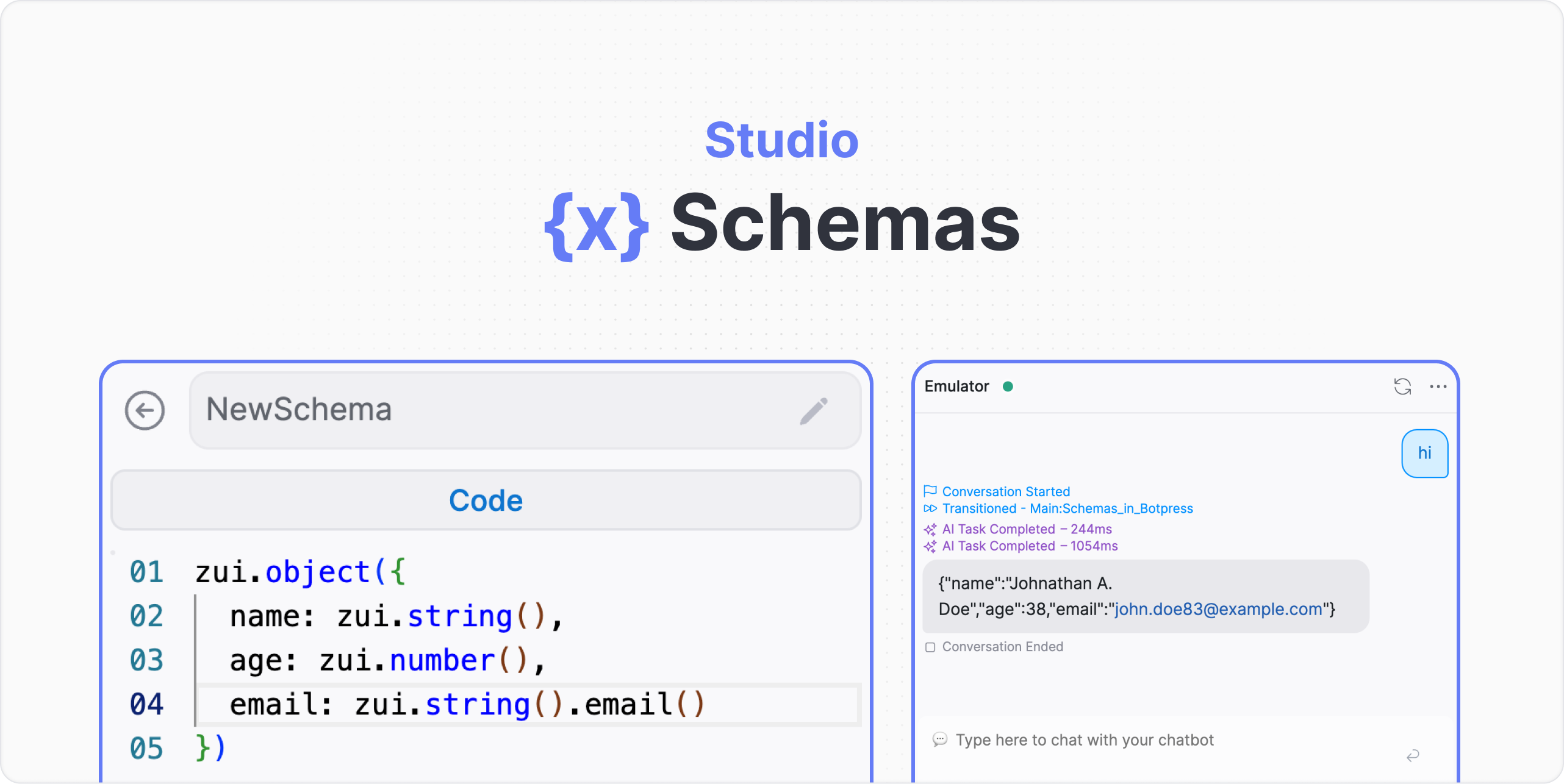Click the 'hi' user message bubble
This screenshot has width=1564, height=784.
click(1425, 453)
